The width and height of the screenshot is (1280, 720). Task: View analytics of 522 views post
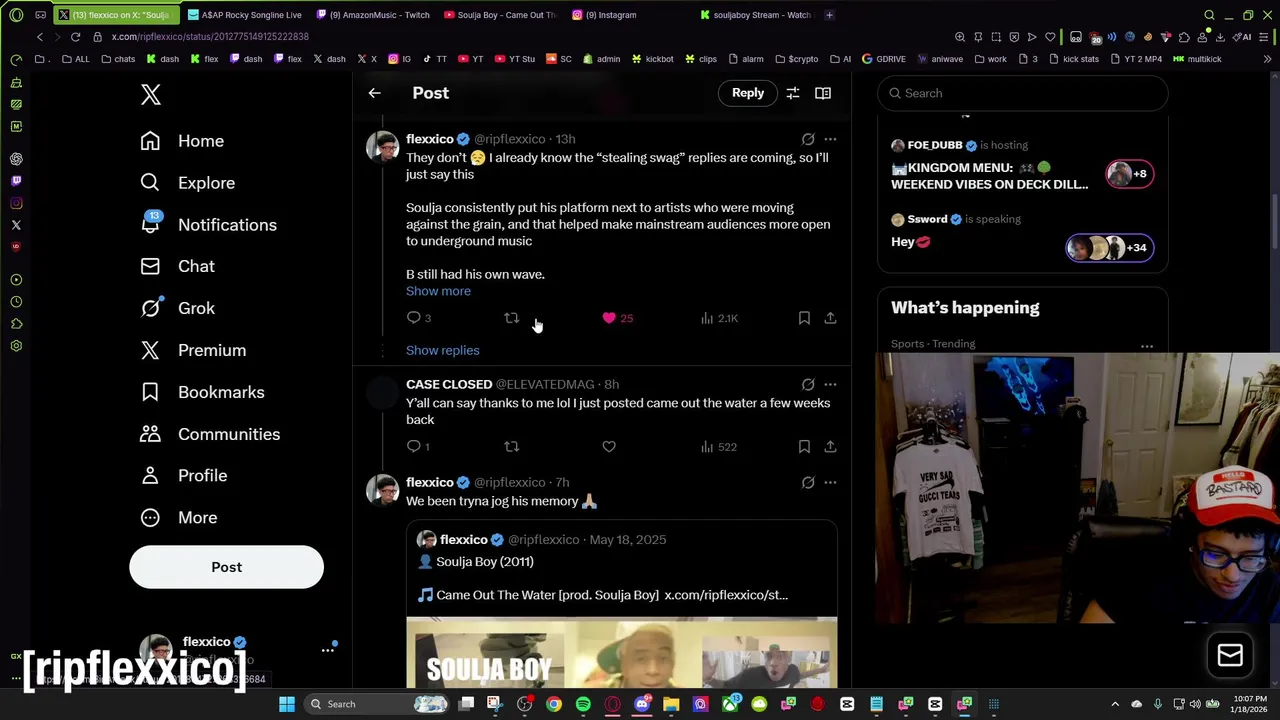(719, 447)
